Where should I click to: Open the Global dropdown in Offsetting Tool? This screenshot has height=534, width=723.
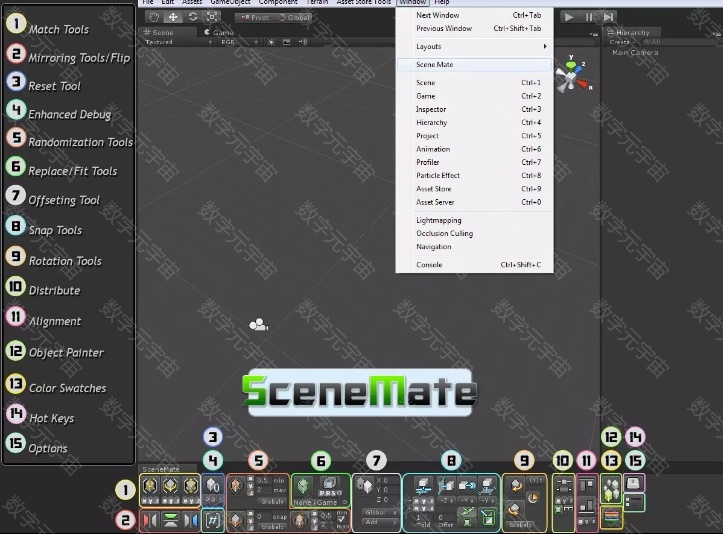pyautogui.click(x=381, y=512)
